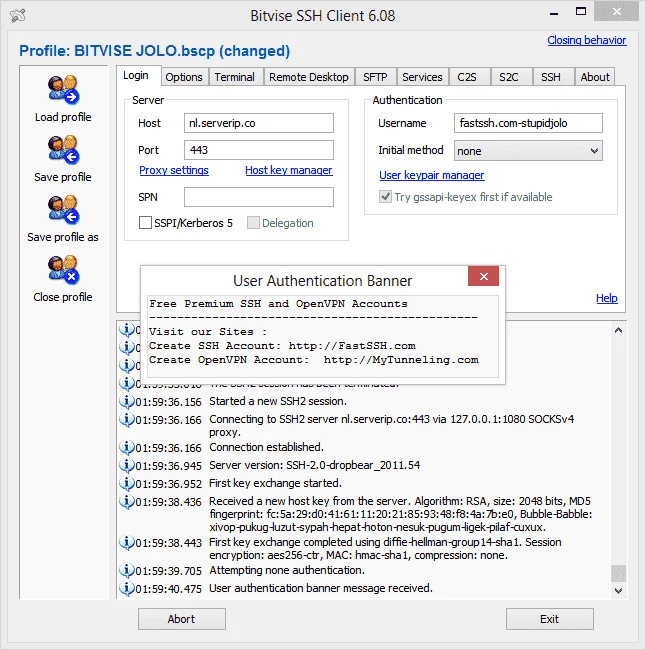This screenshot has width=646, height=650.
Task: Switch to the Options tab
Action: (184, 77)
